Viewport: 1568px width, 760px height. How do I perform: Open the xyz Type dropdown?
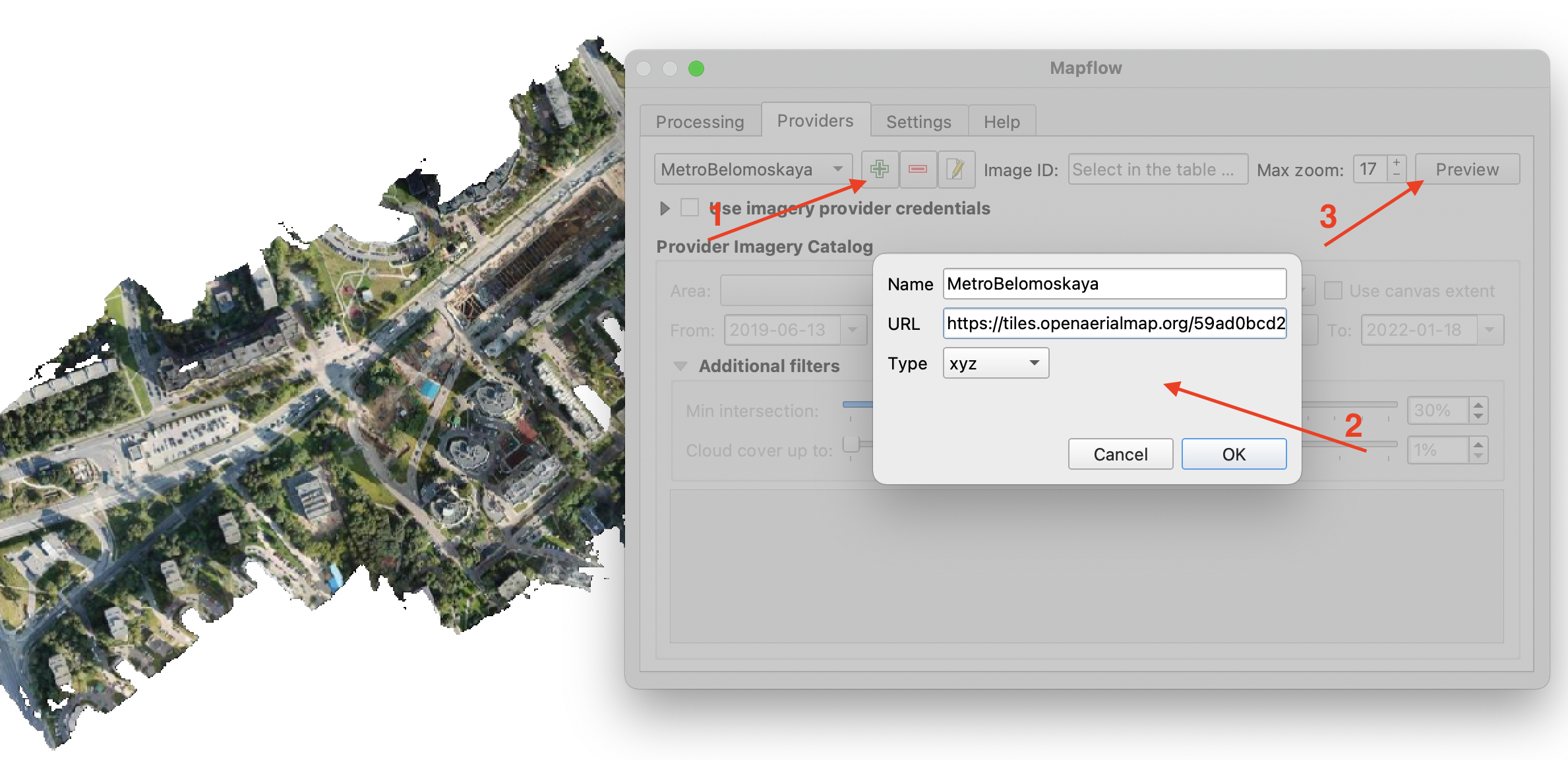[995, 364]
